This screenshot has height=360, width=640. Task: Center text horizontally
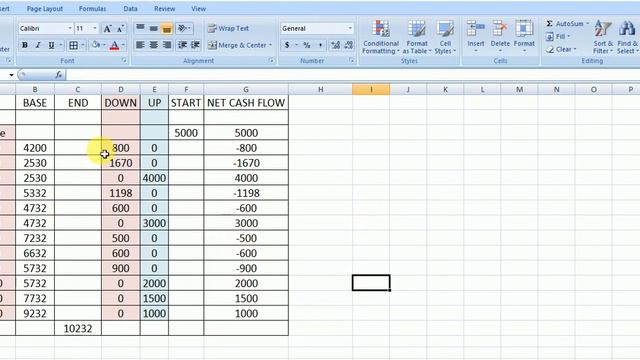(x=153, y=45)
